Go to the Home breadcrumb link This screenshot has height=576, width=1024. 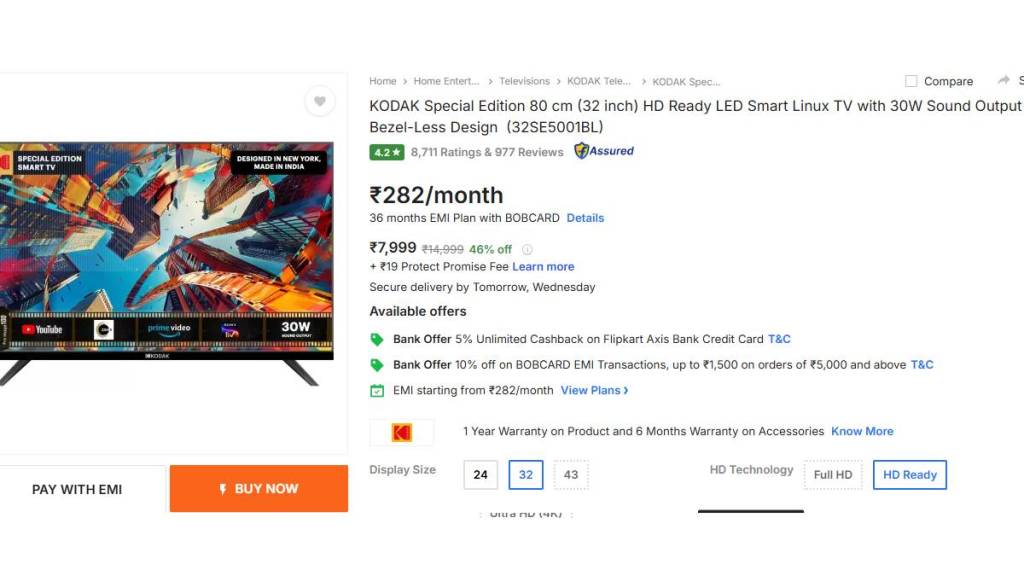(382, 81)
